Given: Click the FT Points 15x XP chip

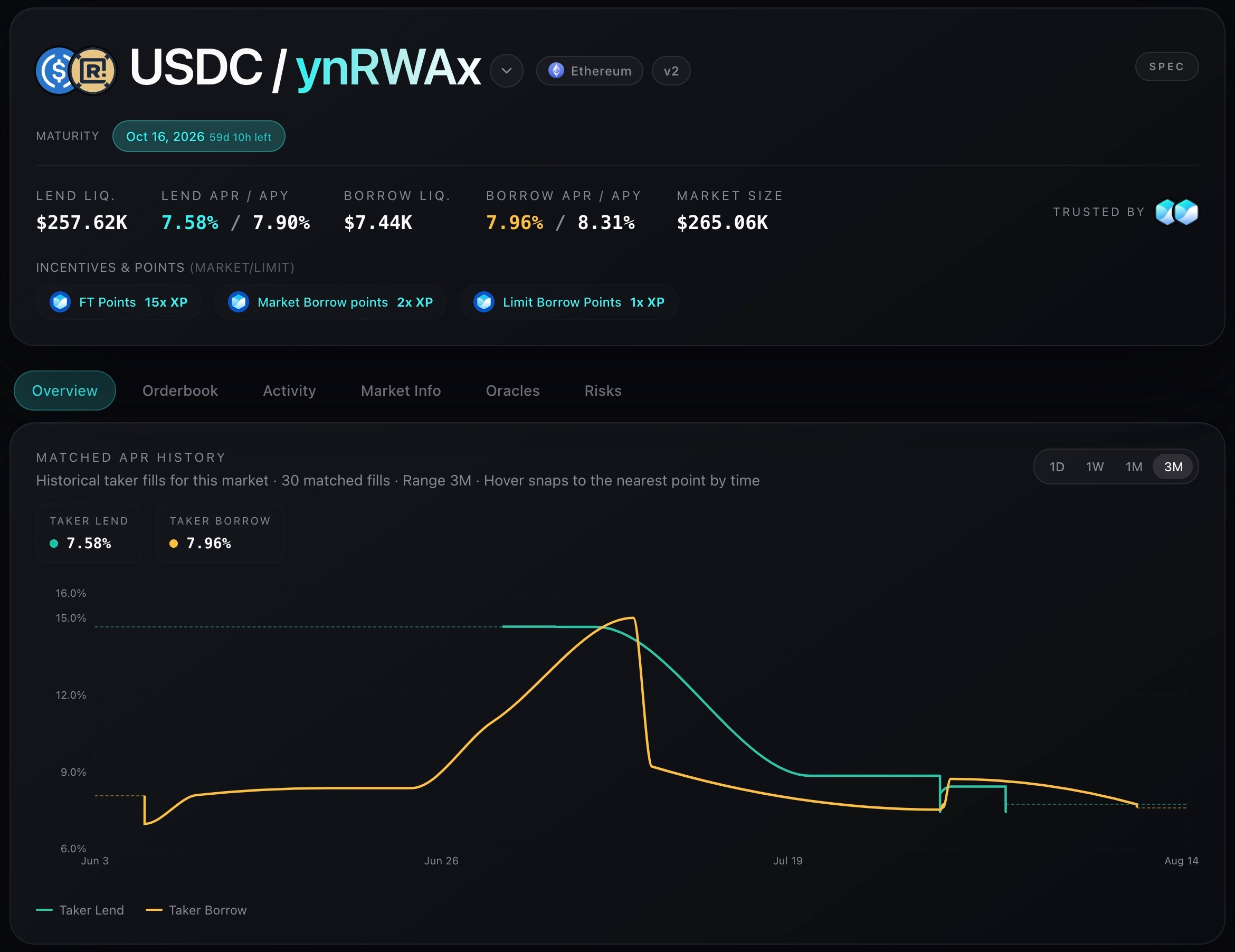Looking at the screenshot, I should click(x=119, y=302).
